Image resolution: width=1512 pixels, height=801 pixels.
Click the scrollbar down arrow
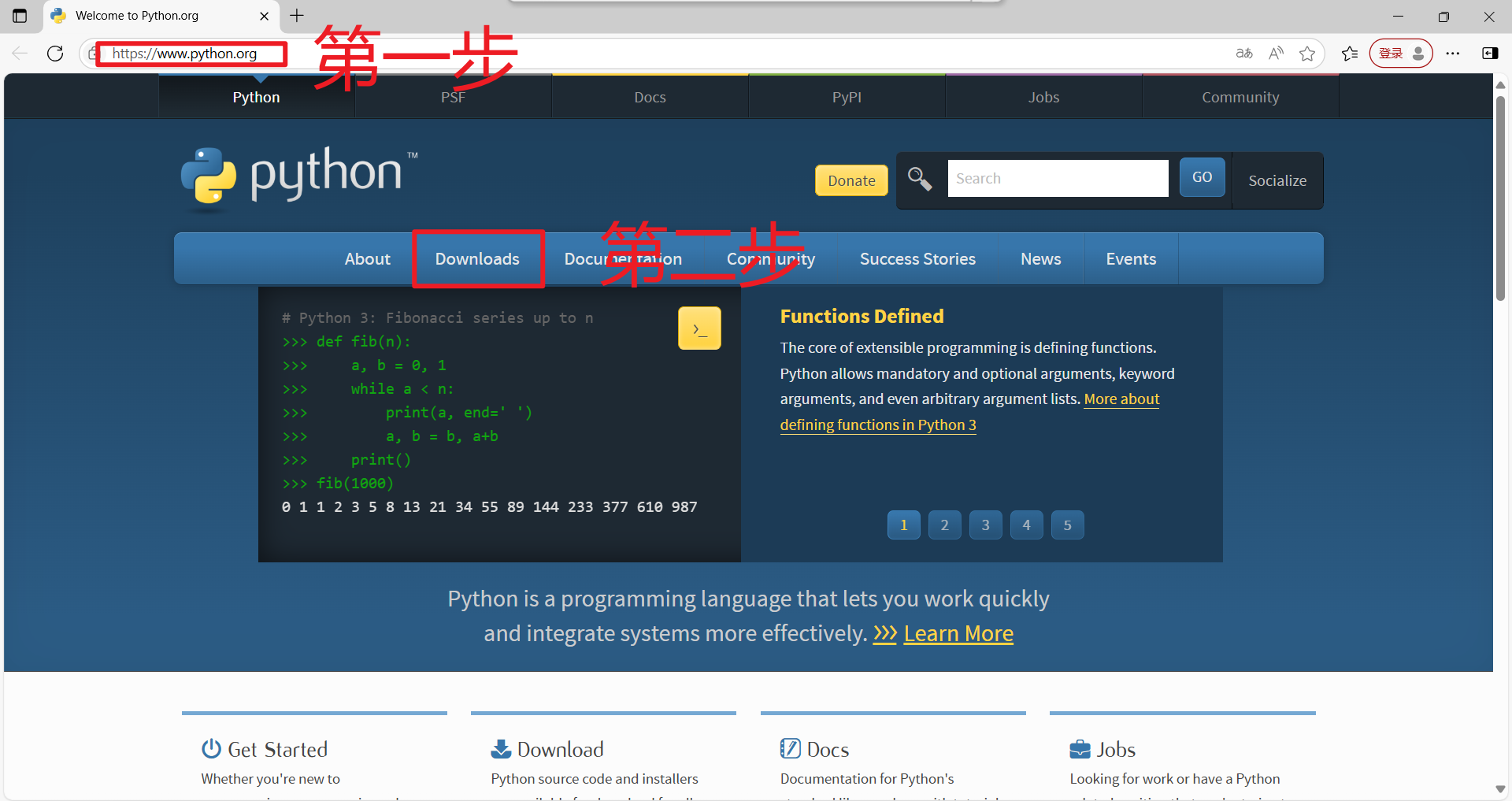(1500, 788)
